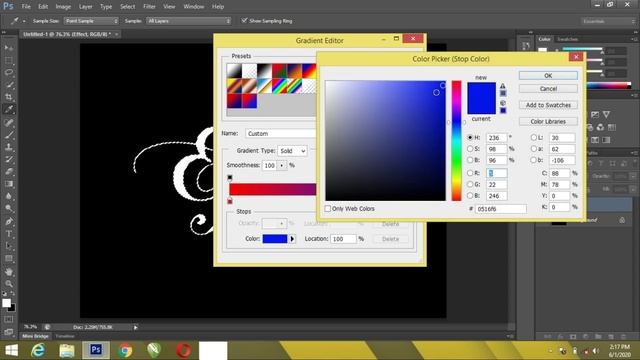This screenshot has width=640, height=360.
Task: Select the Magic Wand tool
Action: (x=9, y=85)
